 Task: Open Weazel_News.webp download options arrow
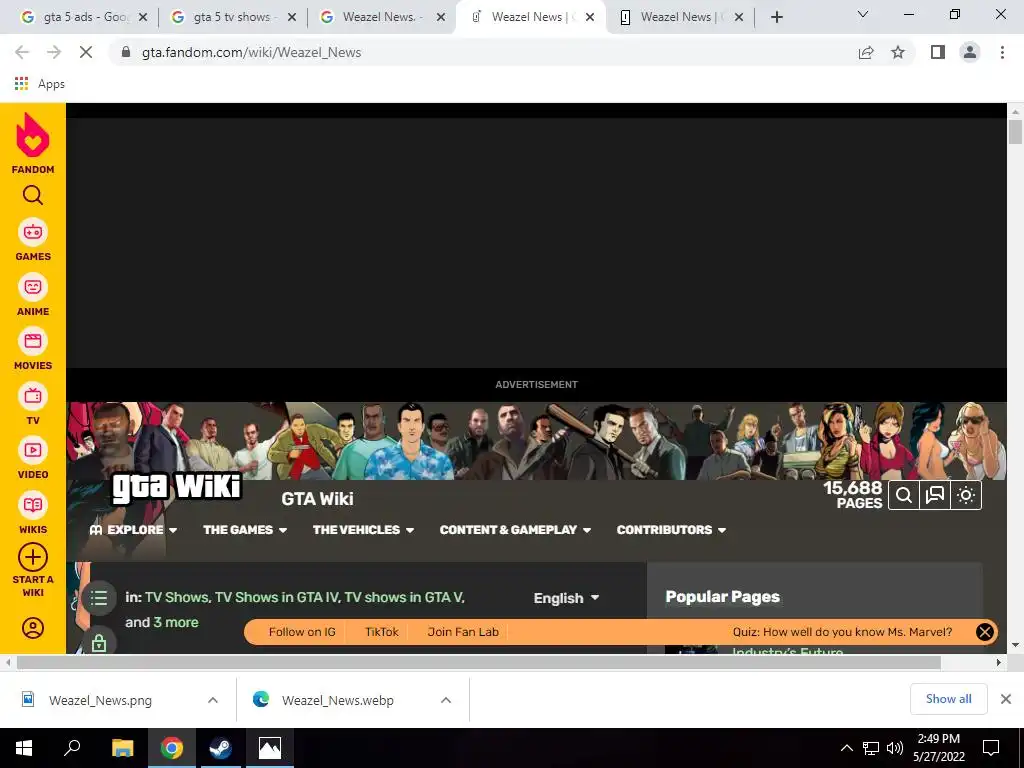pos(446,700)
